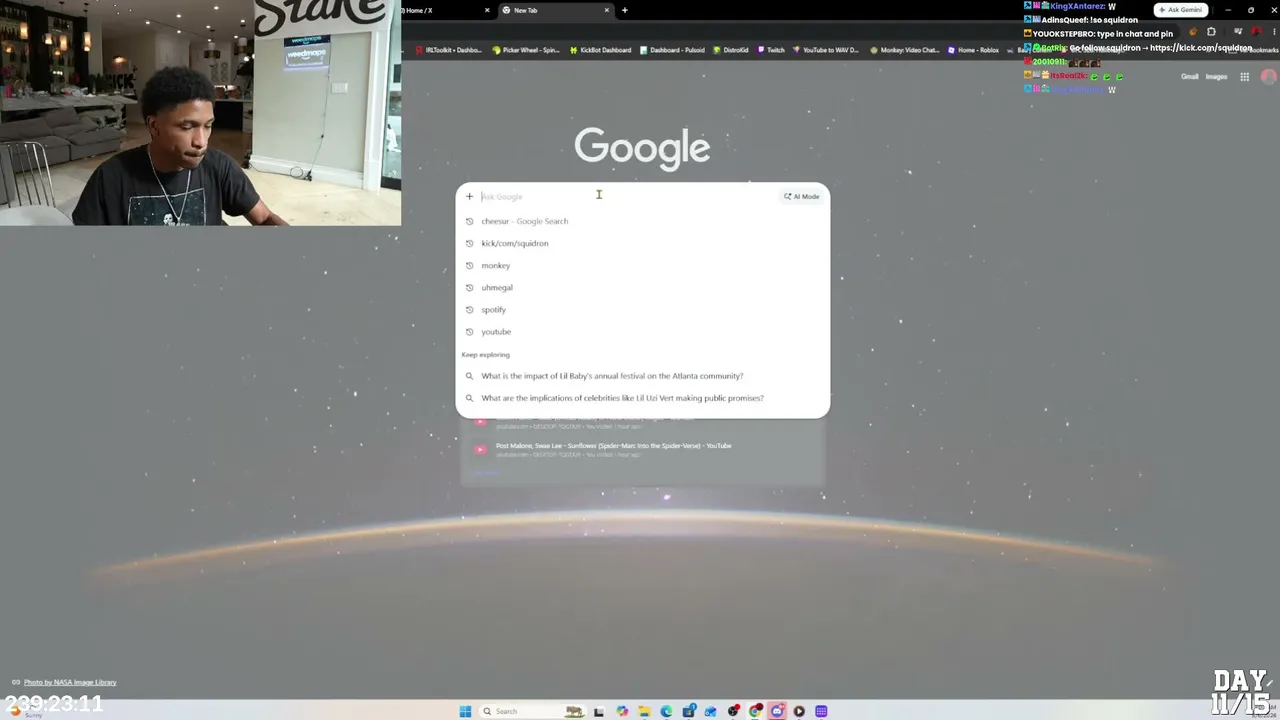Screen dimensions: 1280x720
Task: Open the media player taskbar icon
Action: tap(799, 711)
